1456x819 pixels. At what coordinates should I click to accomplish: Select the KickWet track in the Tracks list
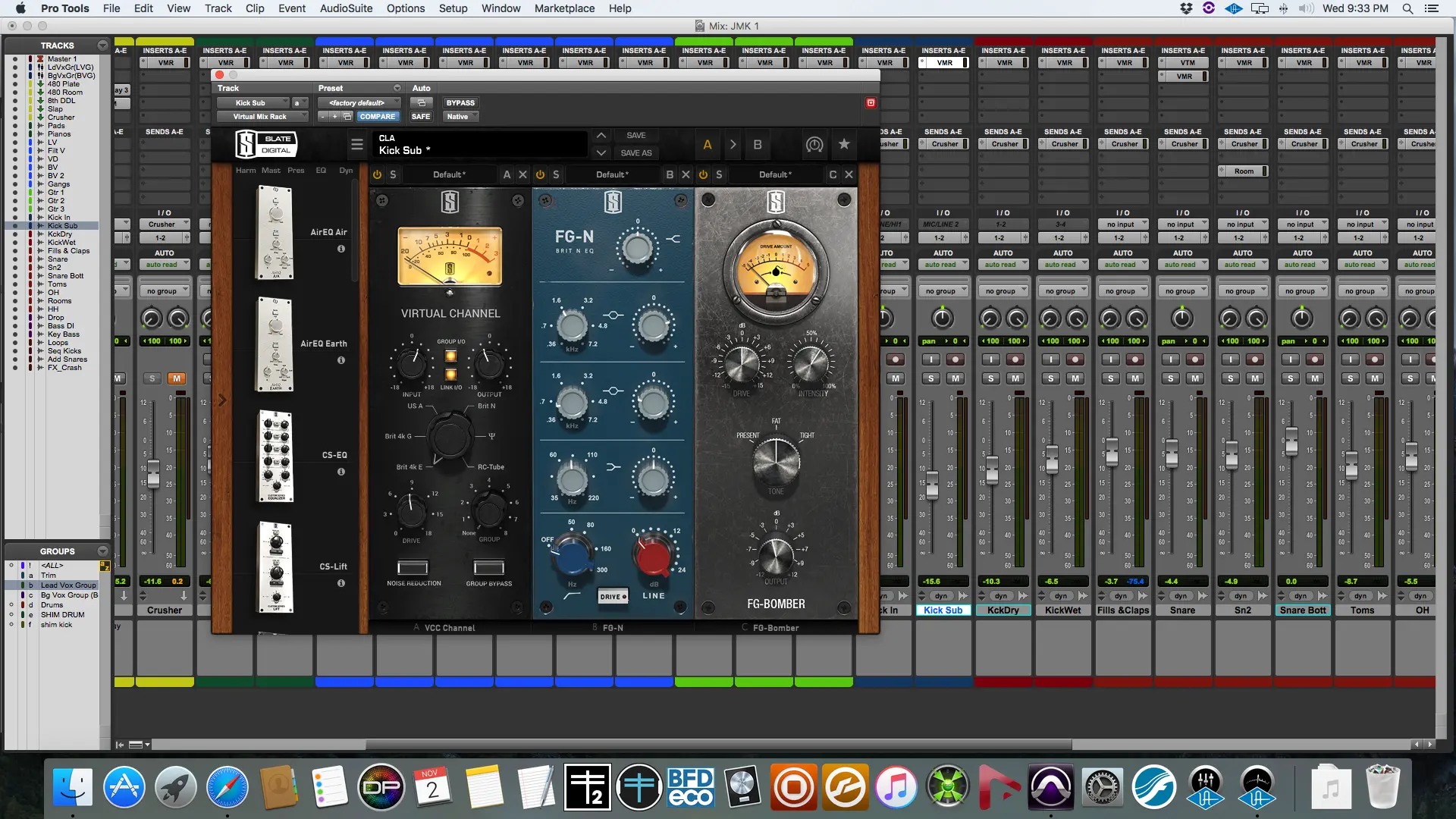[x=61, y=243]
